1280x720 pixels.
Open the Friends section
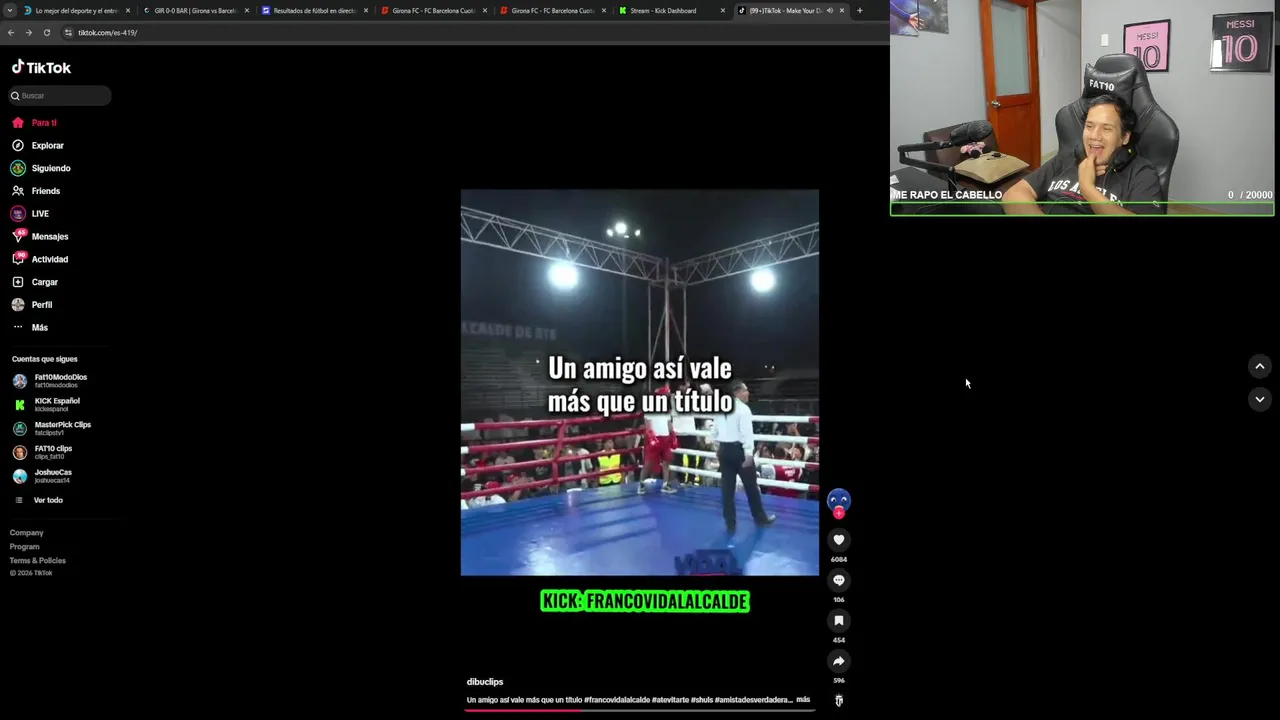(x=45, y=191)
